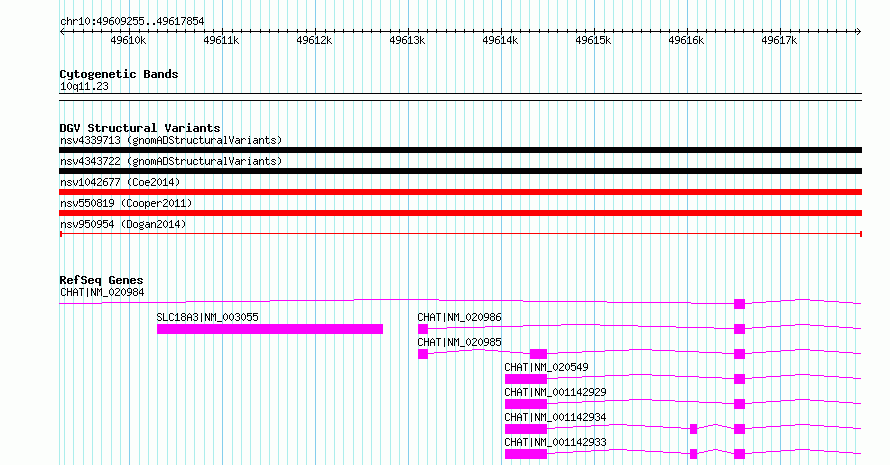Open CHAT|NM_020549 transcript label
The width and height of the screenshot is (890, 465).
pyautogui.click(x=547, y=367)
